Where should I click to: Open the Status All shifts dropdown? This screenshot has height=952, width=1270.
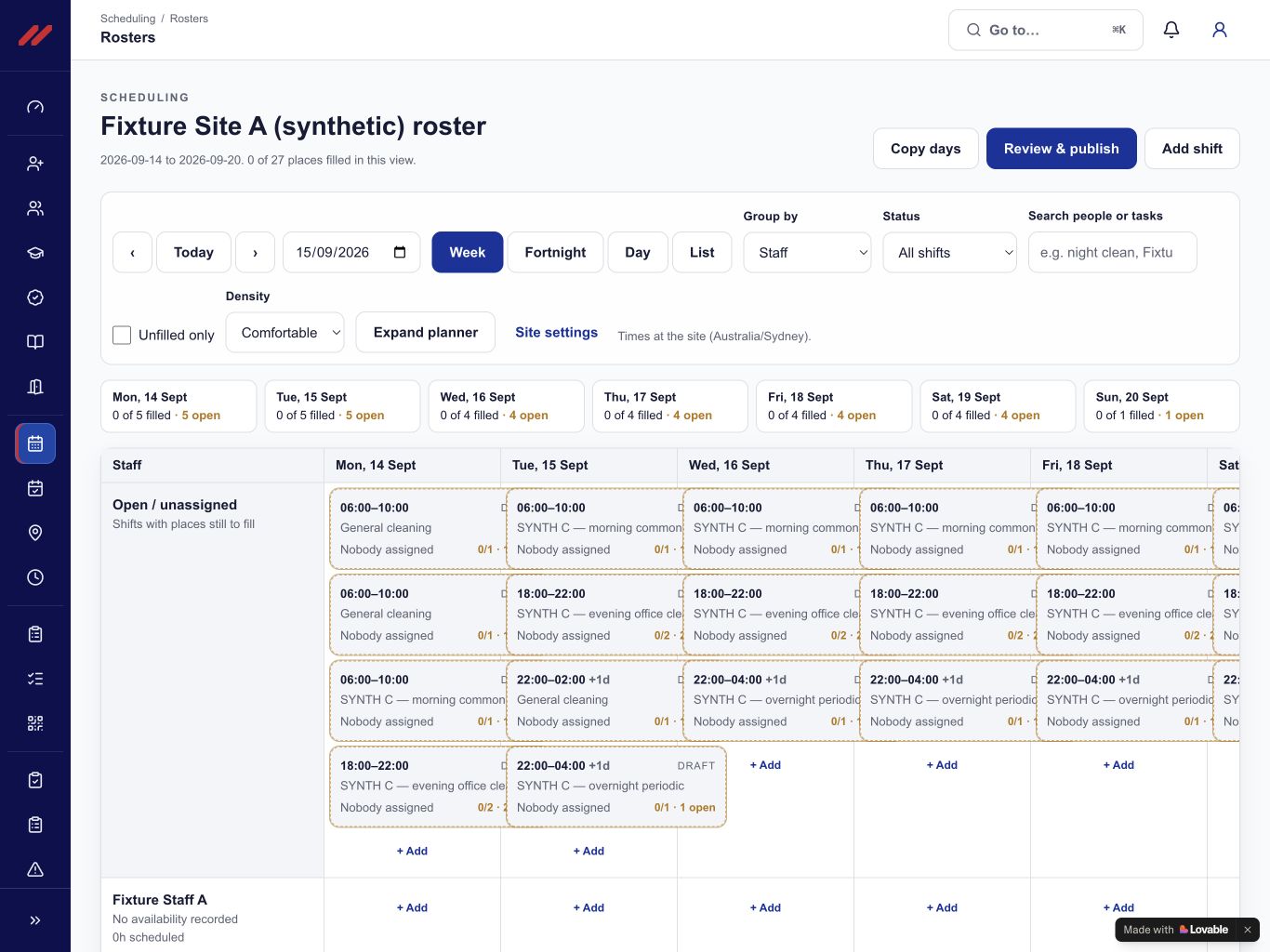pos(950,252)
